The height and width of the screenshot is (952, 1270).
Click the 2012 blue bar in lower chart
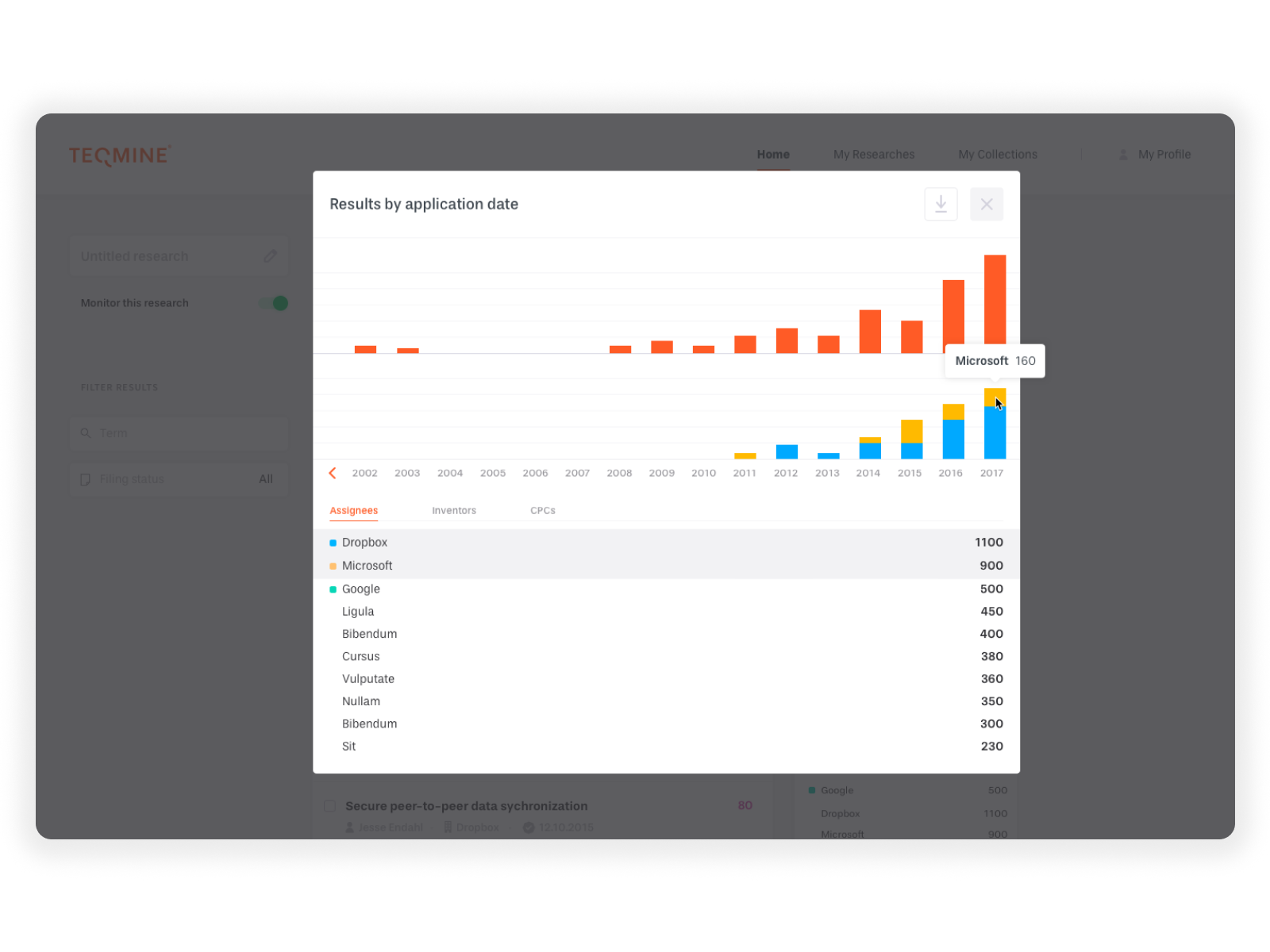coord(787,452)
